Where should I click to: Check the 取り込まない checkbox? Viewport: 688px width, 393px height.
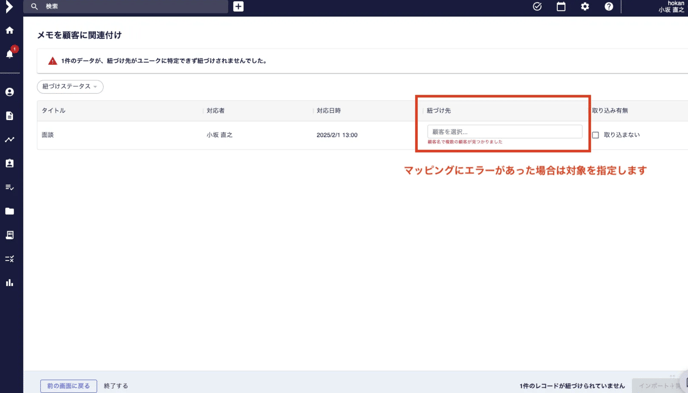595,135
